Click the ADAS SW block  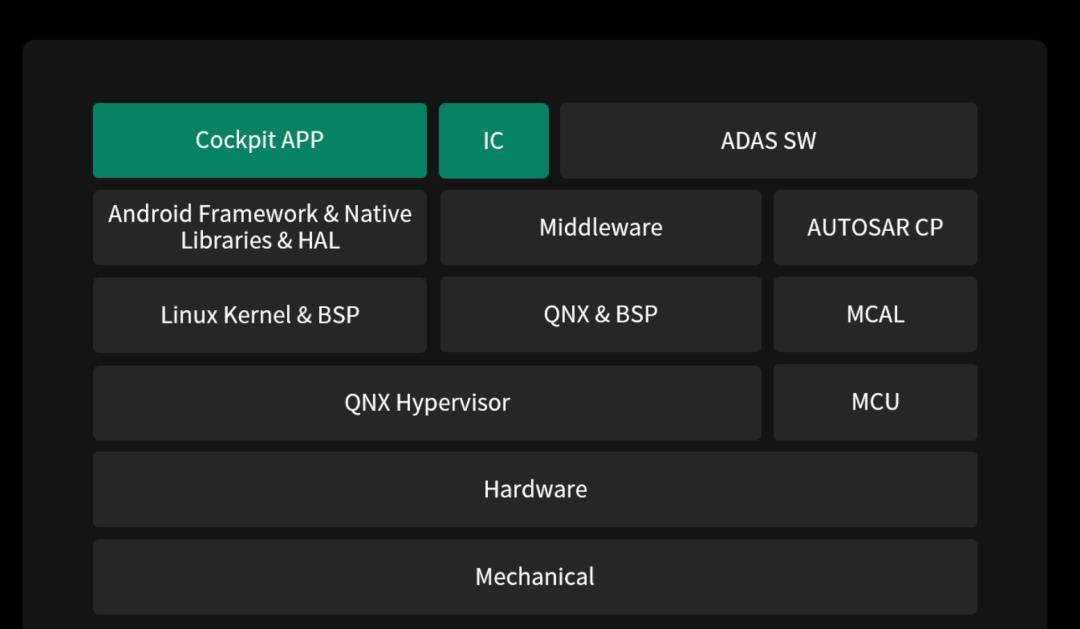768,140
